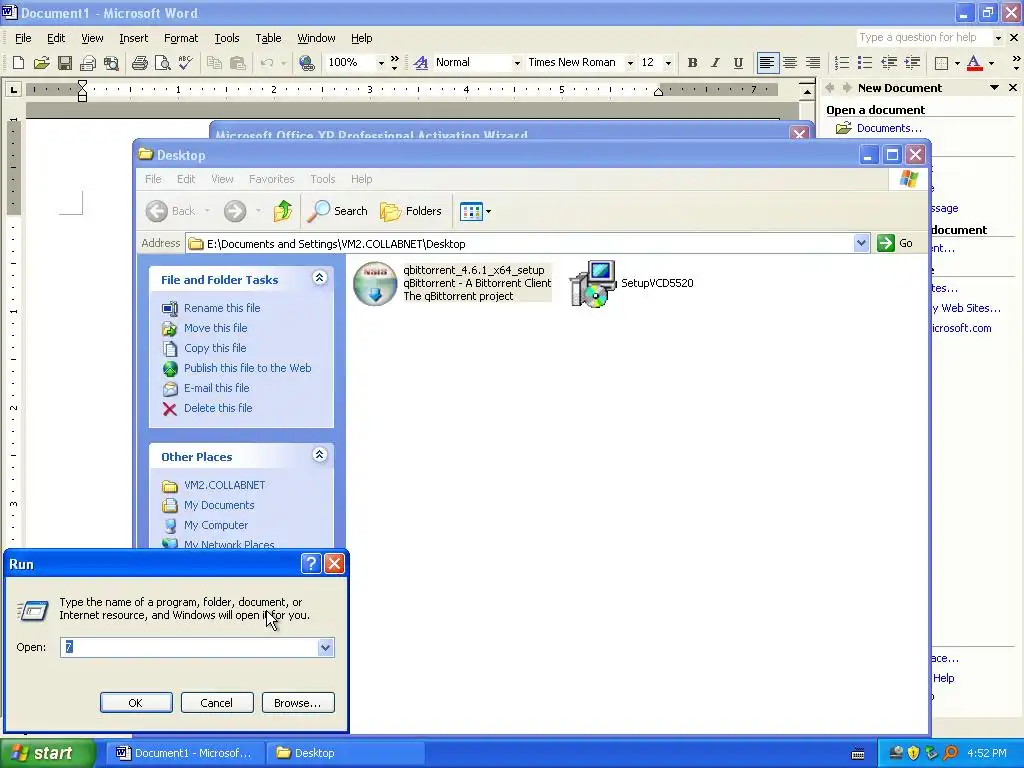1024x768 pixels.
Task: Insert a hyperlink using the globe icon
Action: click(x=306, y=63)
